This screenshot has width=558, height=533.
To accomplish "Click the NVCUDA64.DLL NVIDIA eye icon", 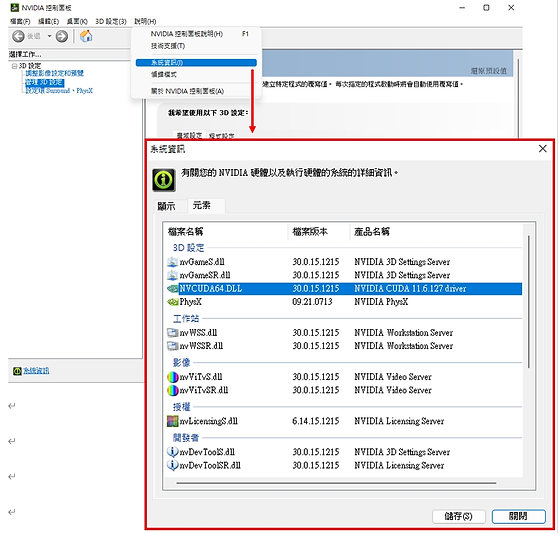I will [x=173, y=289].
